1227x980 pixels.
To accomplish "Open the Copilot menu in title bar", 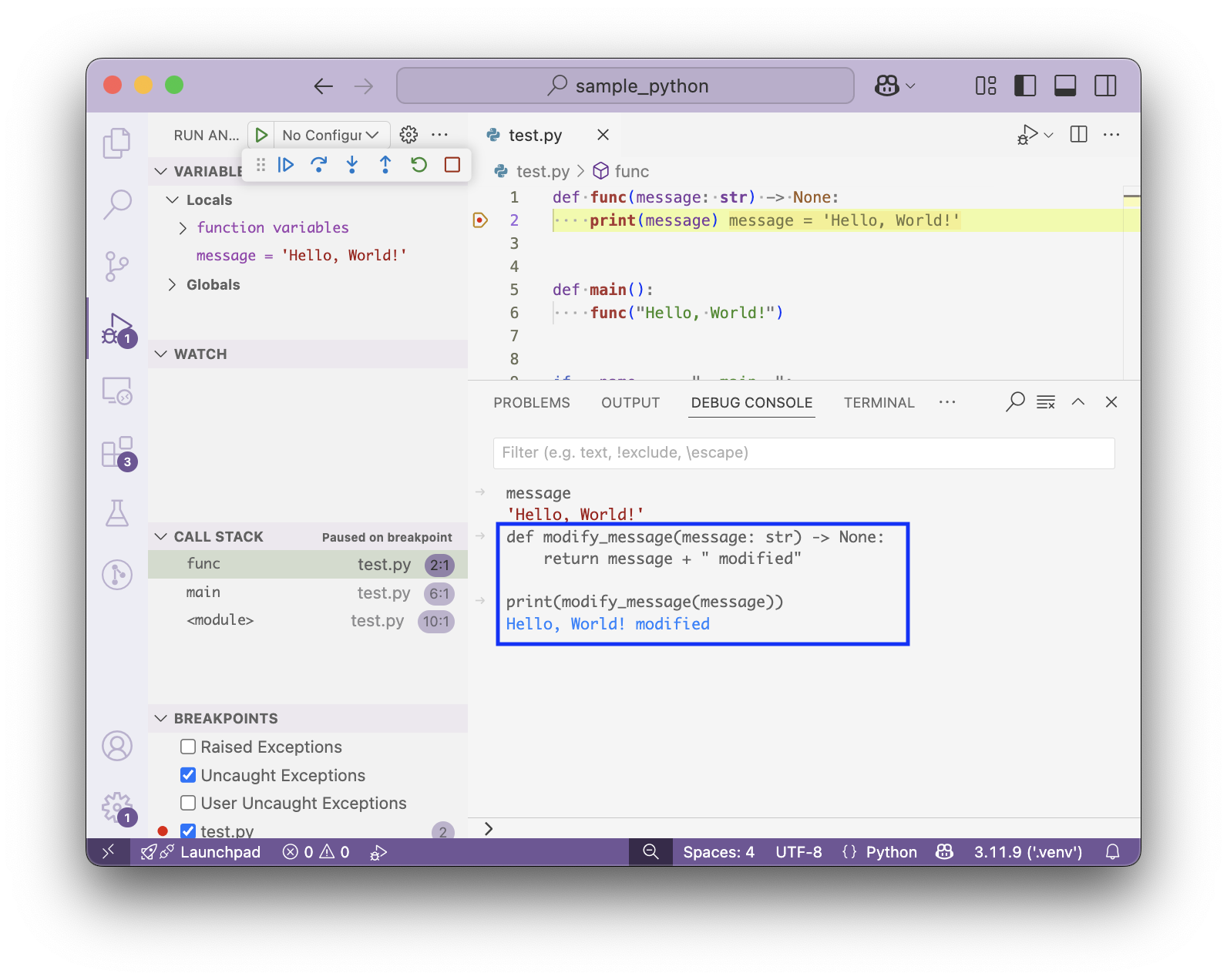I will 895,86.
